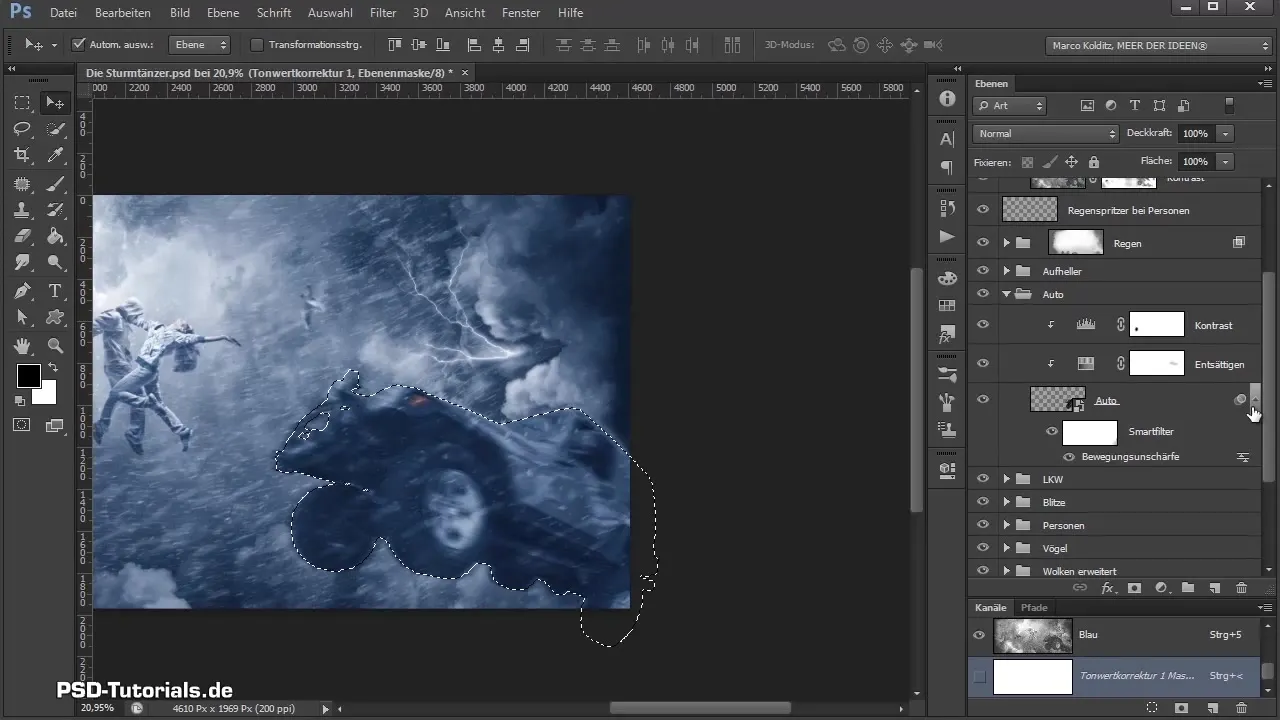Open the Fenster menu
The image size is (1280, 720).
point(522,13)
